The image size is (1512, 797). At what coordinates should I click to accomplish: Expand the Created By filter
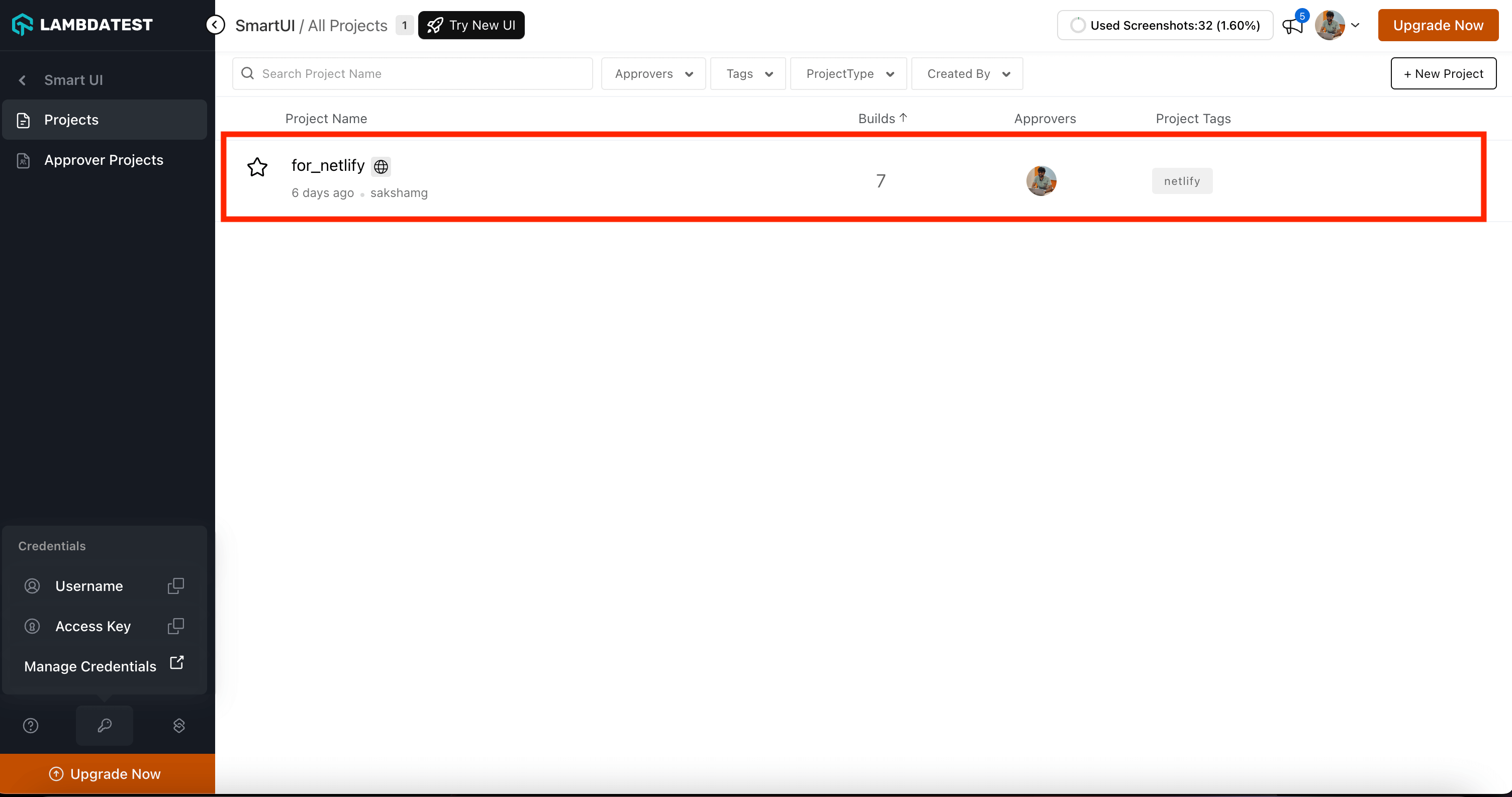967,74
